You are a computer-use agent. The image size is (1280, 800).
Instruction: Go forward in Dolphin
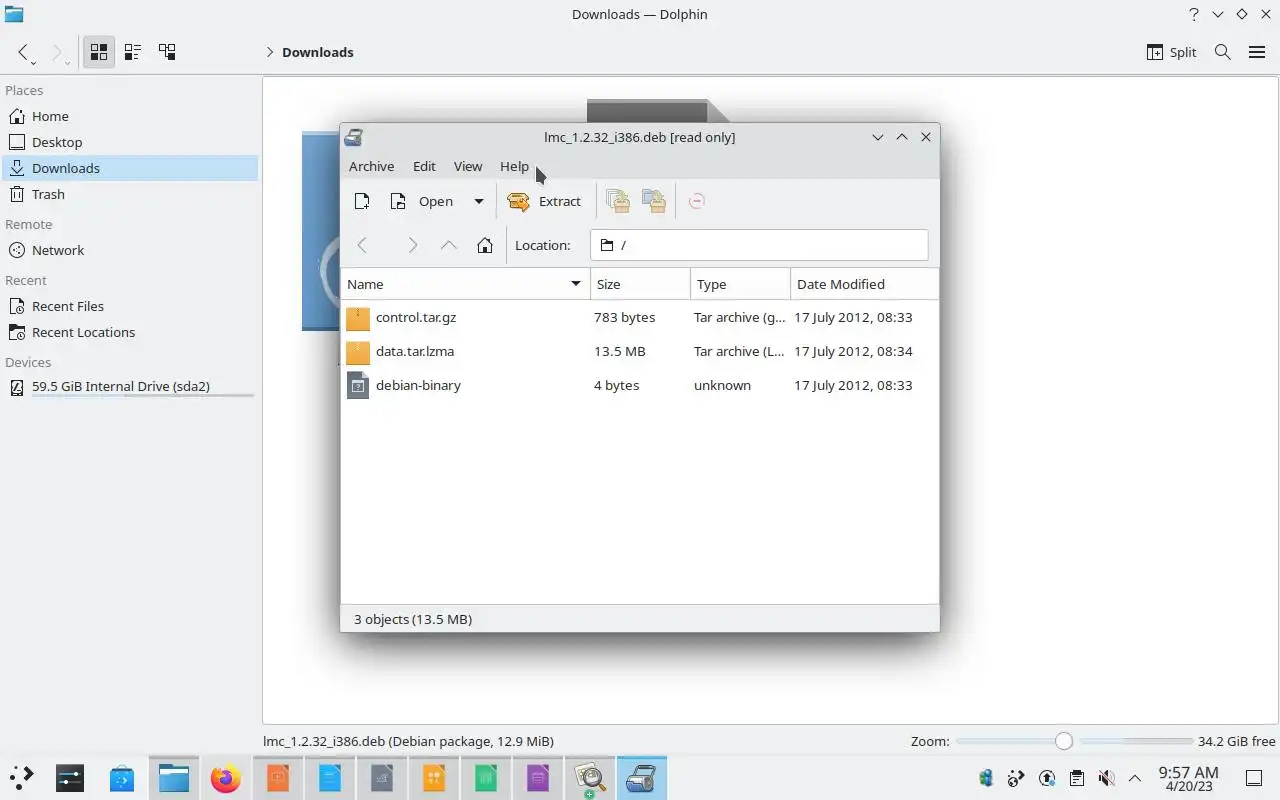58,52
